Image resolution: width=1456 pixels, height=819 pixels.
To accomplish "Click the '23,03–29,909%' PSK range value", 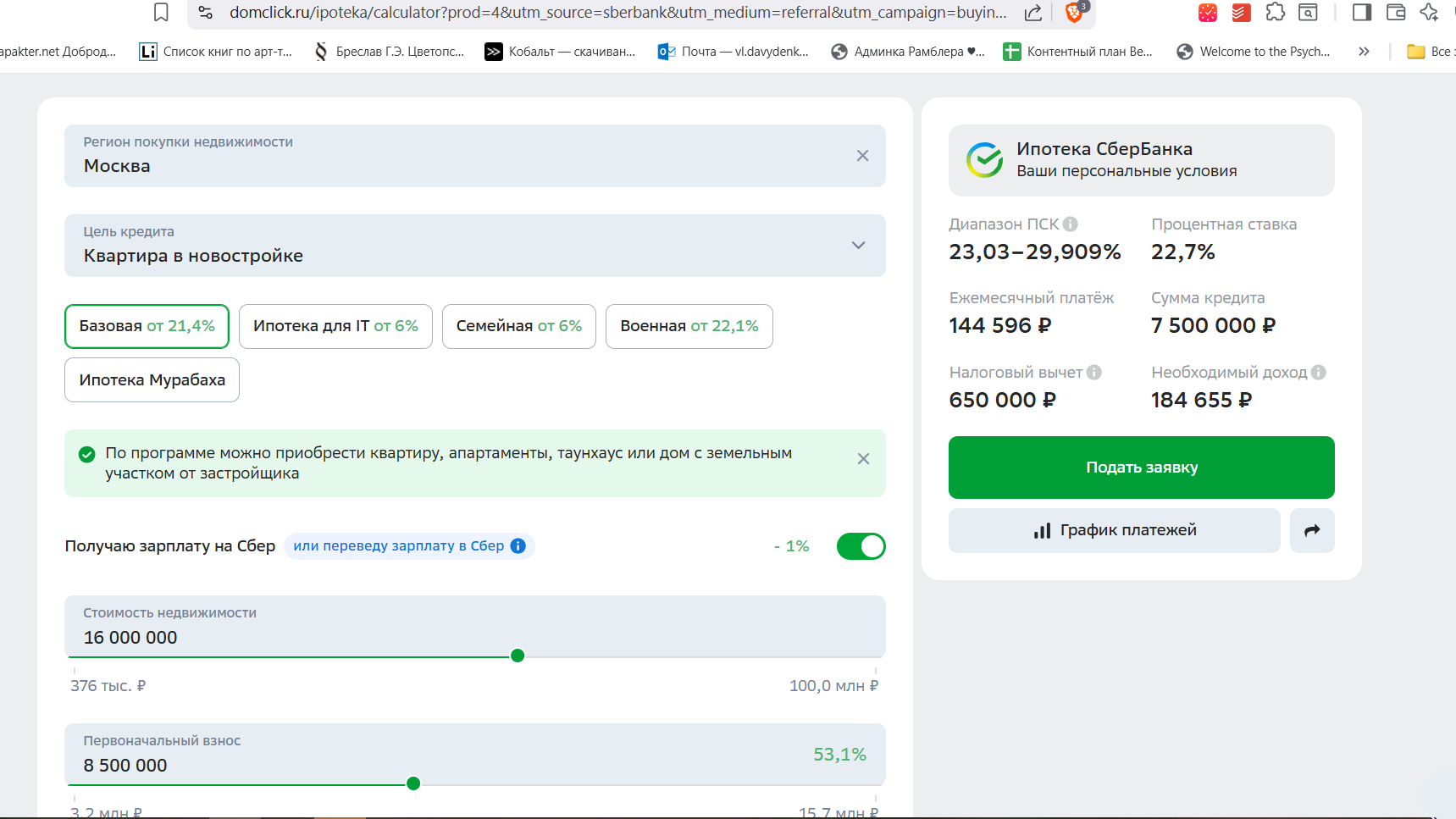I will click(x=1035, y=252).
